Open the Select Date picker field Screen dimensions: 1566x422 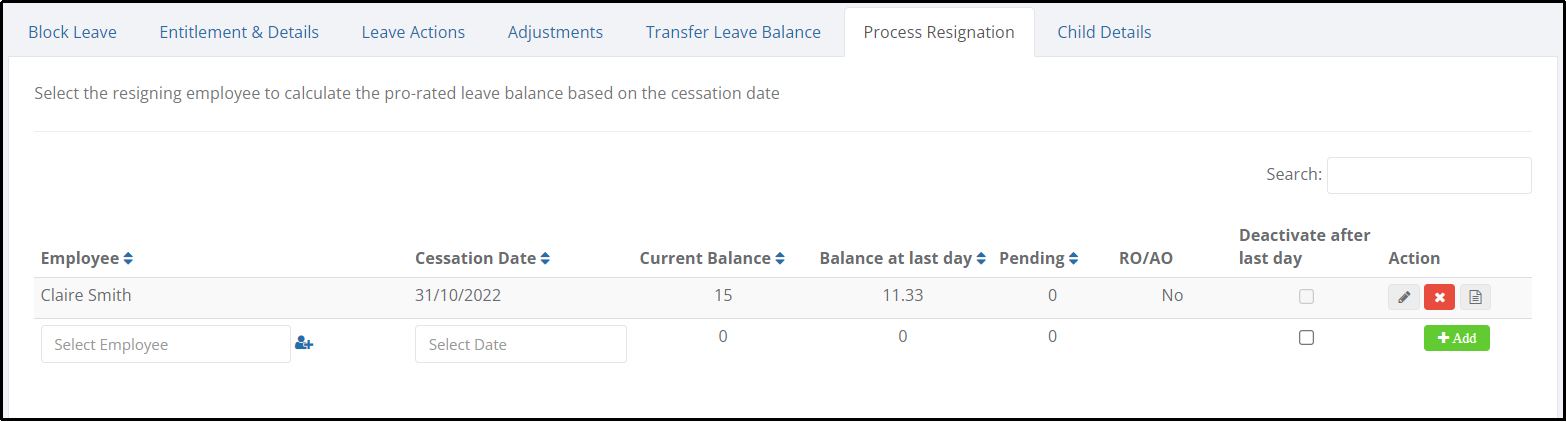pos(521,344)
